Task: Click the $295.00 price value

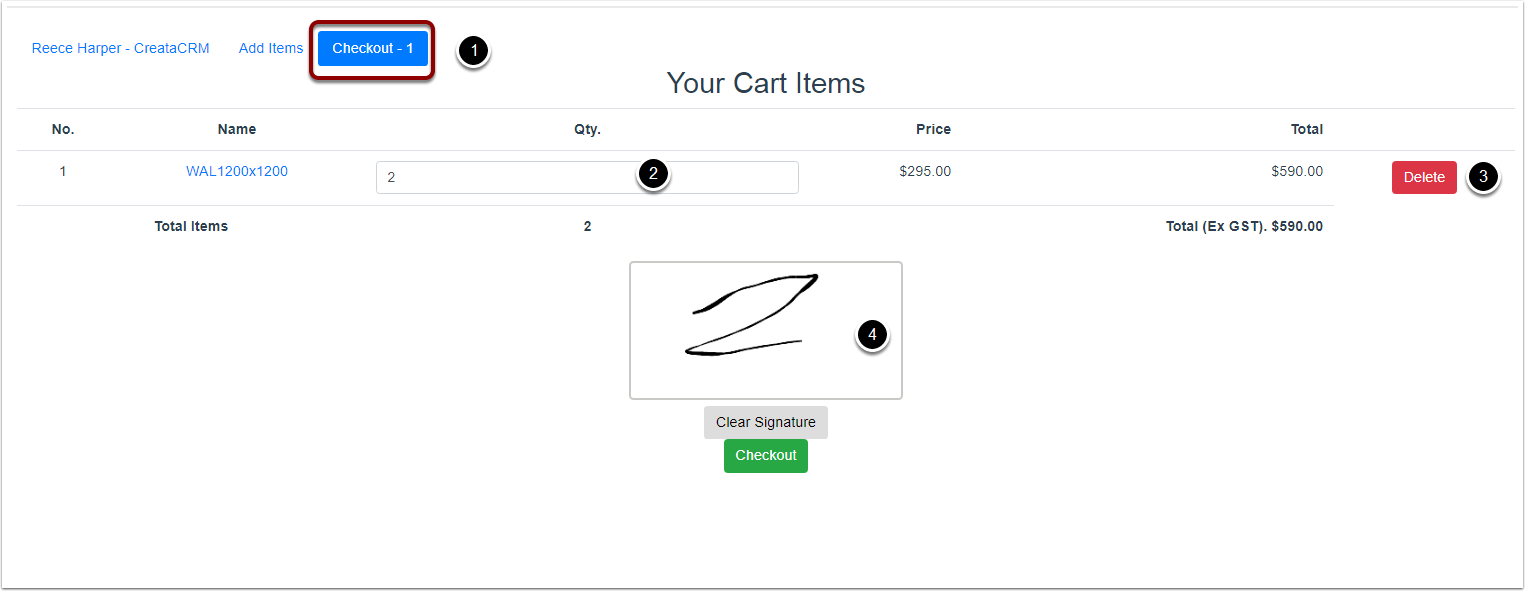Action: pyautogui.click(x=925, y=171)
